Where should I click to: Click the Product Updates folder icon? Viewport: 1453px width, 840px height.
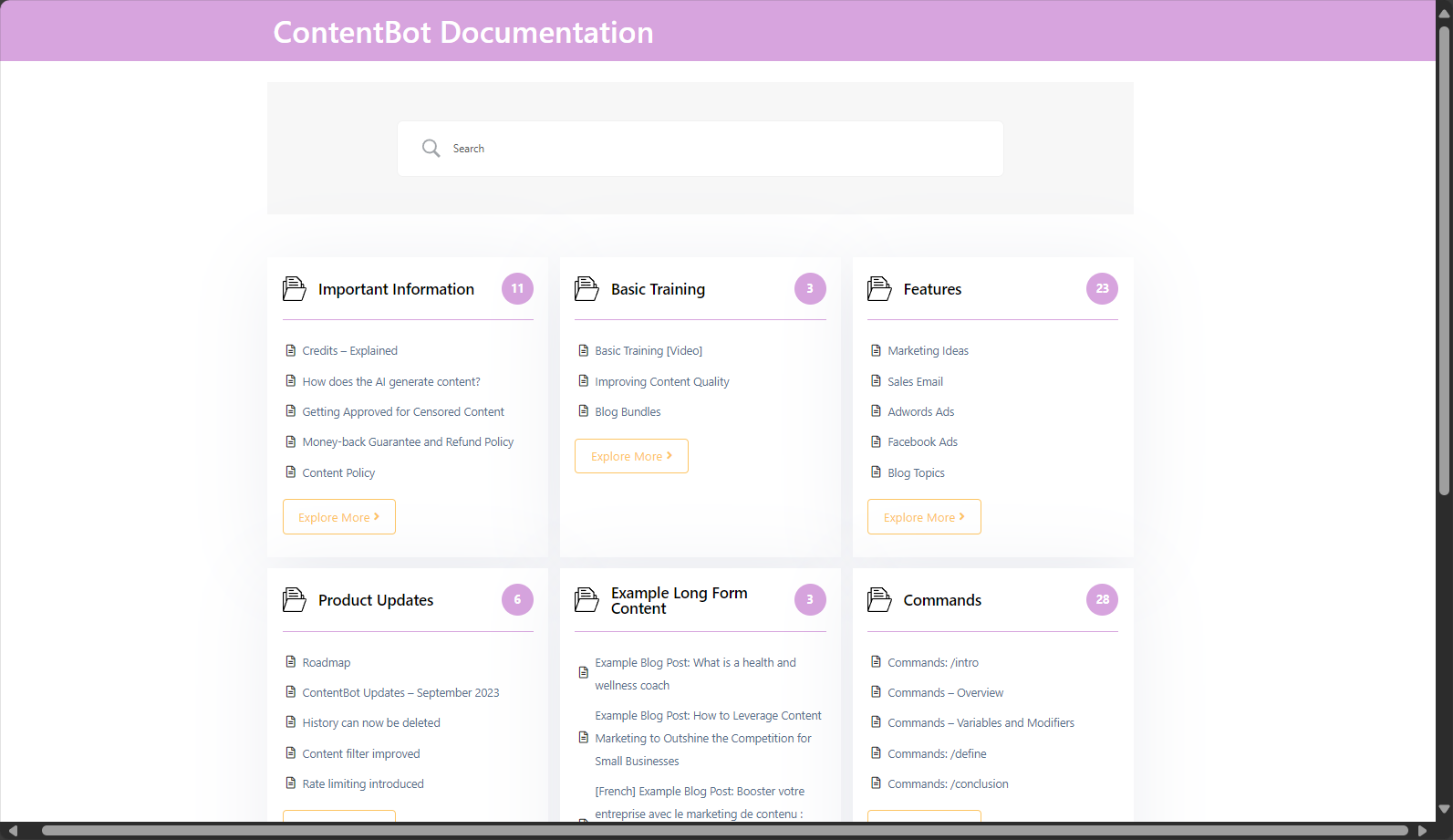(295, 599)
